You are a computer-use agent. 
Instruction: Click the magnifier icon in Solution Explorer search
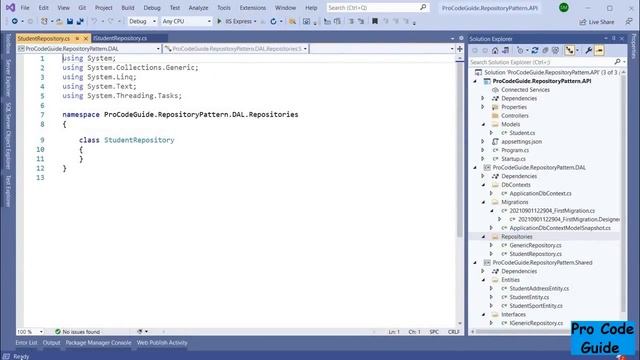click(617, 62)
